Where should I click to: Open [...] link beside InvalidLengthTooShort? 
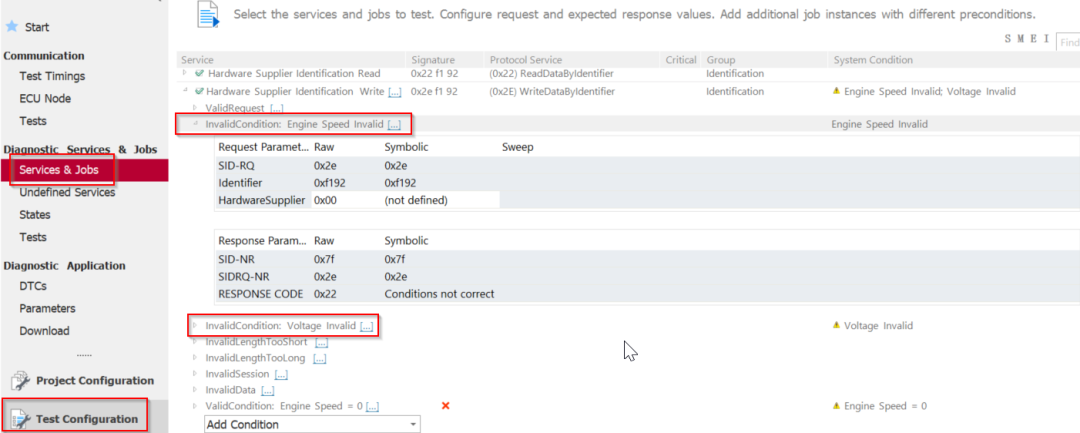[322, 342]
